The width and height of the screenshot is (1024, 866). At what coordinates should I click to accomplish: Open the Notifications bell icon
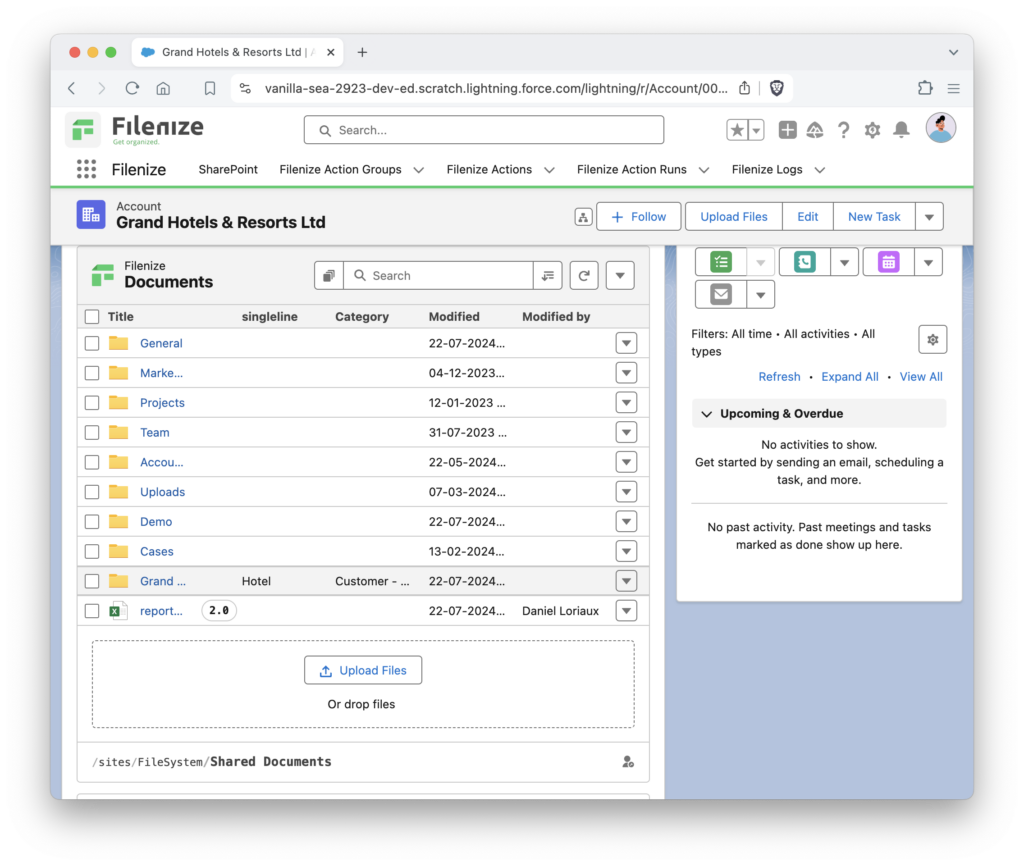(x=901, y=130)
